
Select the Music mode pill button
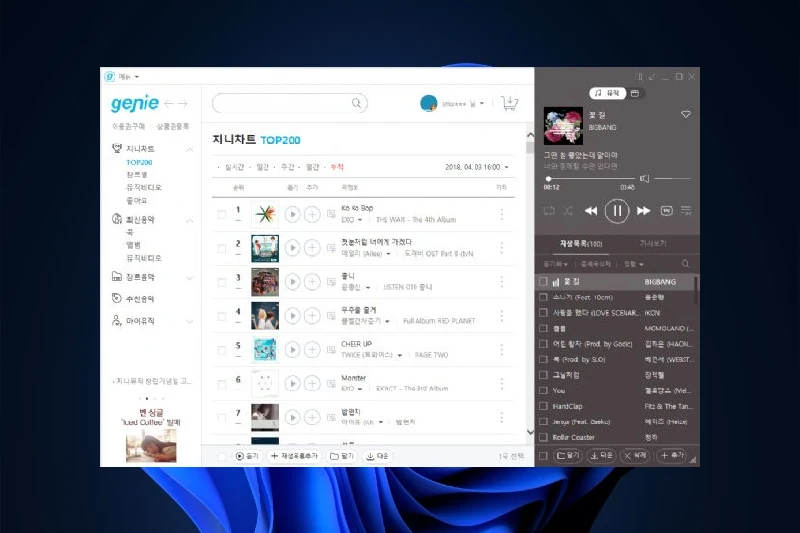(607, 93)
